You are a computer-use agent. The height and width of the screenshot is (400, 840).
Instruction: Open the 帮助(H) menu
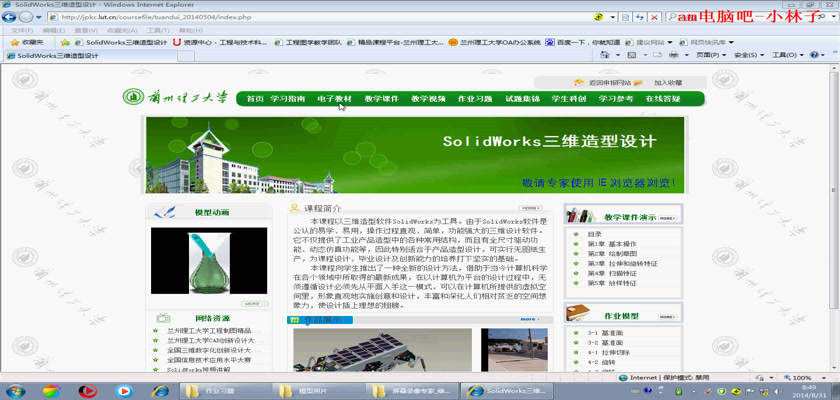(x=190, y=31)
